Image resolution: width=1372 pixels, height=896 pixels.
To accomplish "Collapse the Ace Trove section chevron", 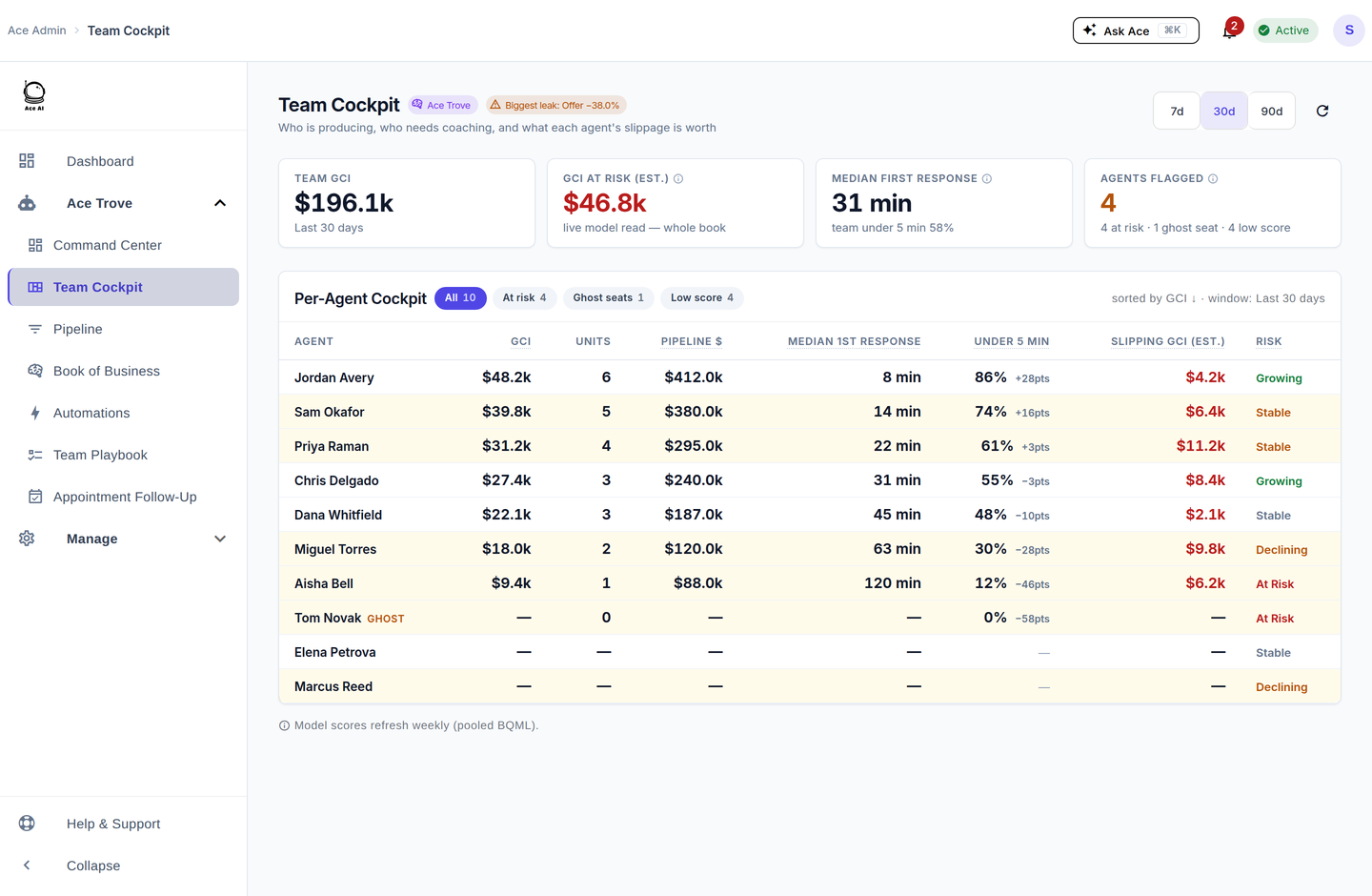I will [220, 203].
